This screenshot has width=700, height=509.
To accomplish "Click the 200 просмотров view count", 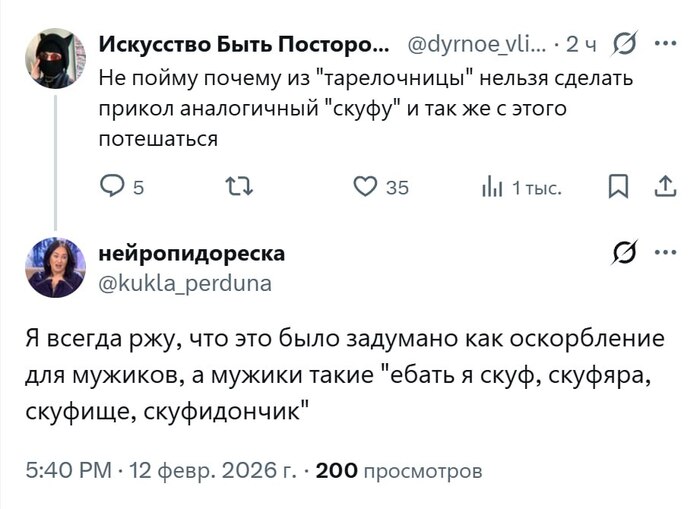I will 399,470.
